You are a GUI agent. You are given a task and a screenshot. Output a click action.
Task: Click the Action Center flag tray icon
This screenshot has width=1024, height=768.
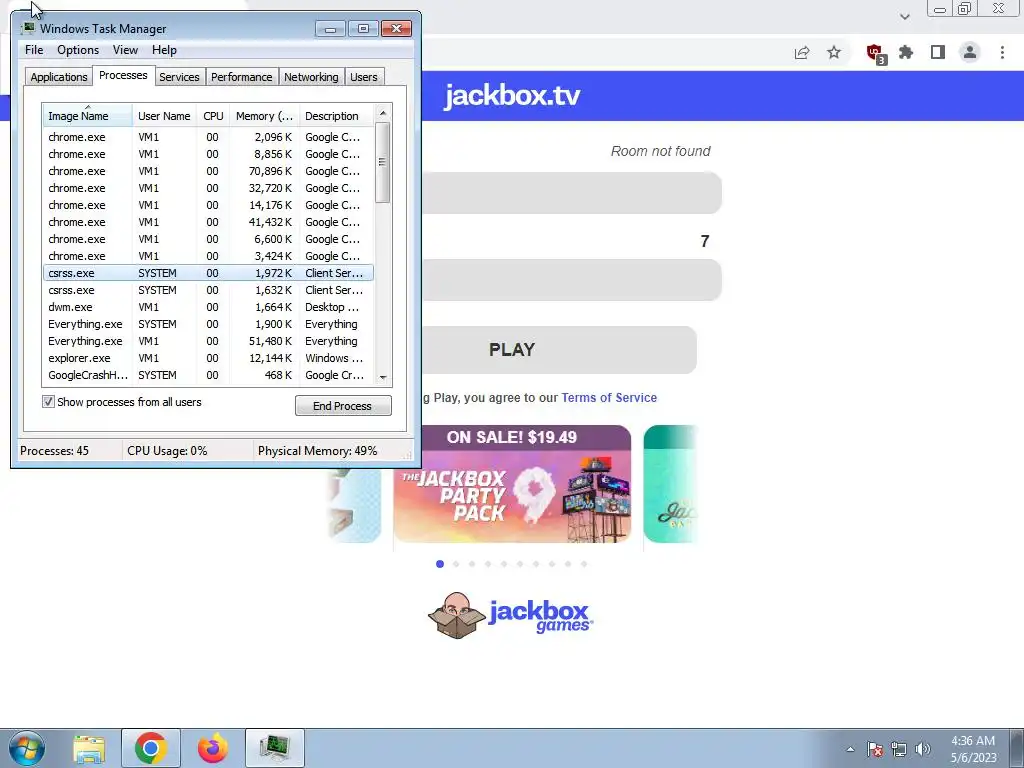pos(875,749)
